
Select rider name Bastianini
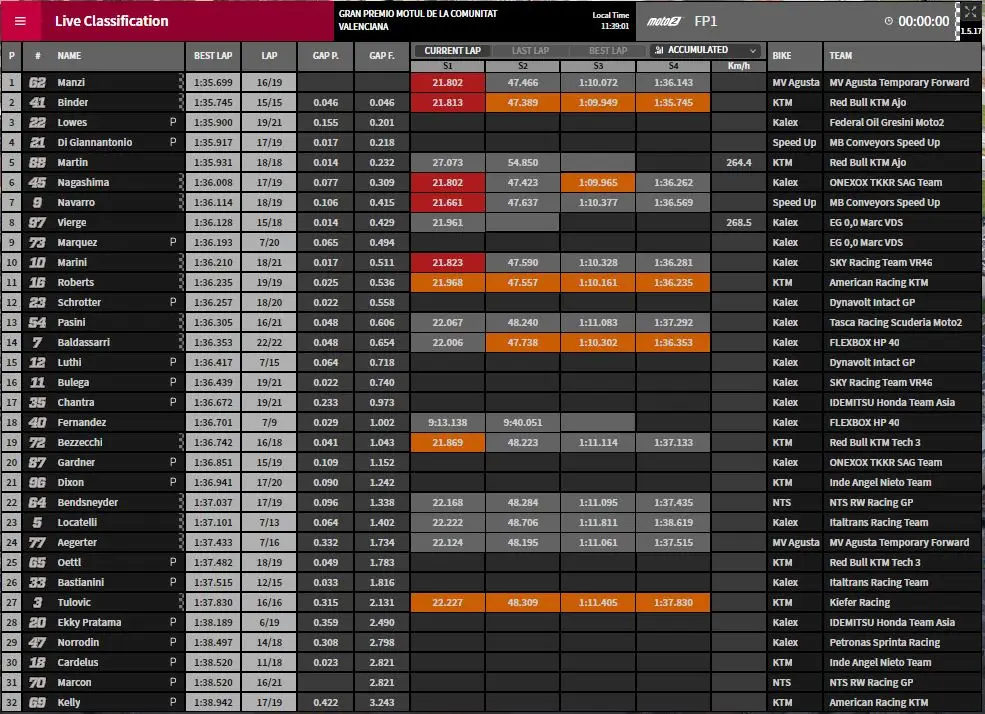pos(80,582)
